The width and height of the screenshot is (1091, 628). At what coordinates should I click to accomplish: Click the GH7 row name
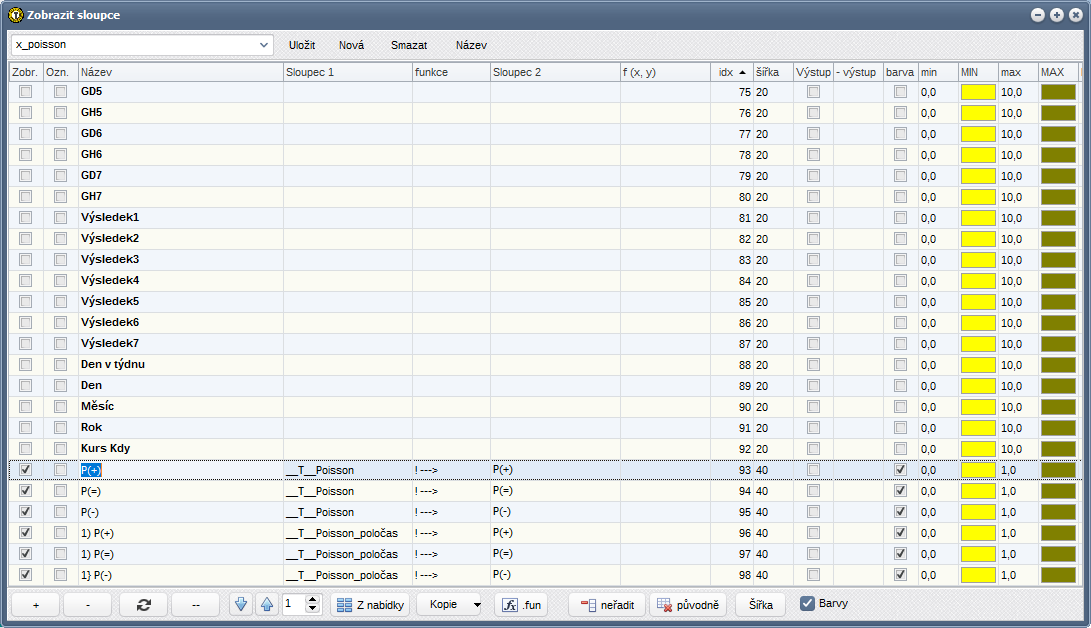[x=91, y=196]
